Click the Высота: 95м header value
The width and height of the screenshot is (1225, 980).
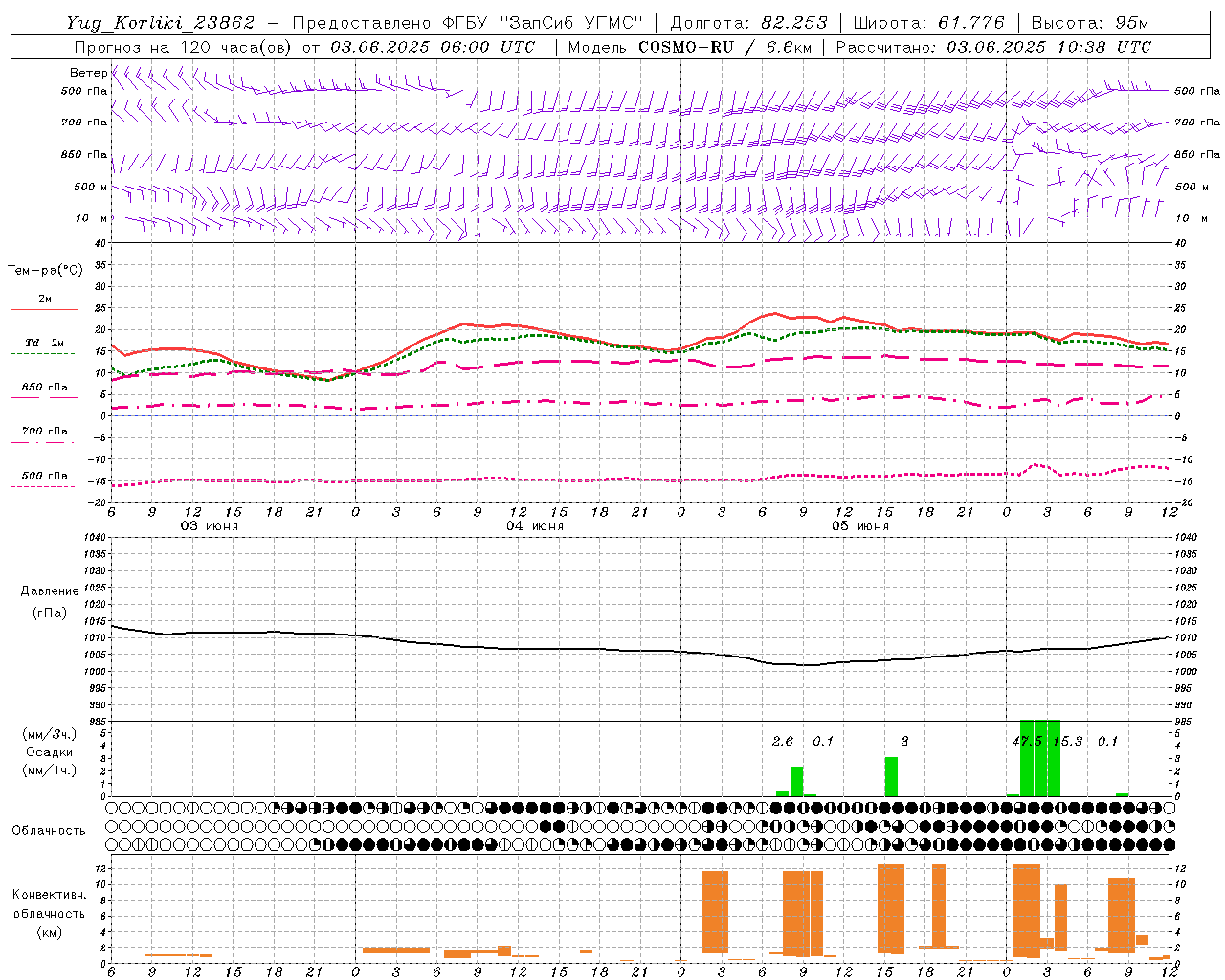click(1089, 23)
